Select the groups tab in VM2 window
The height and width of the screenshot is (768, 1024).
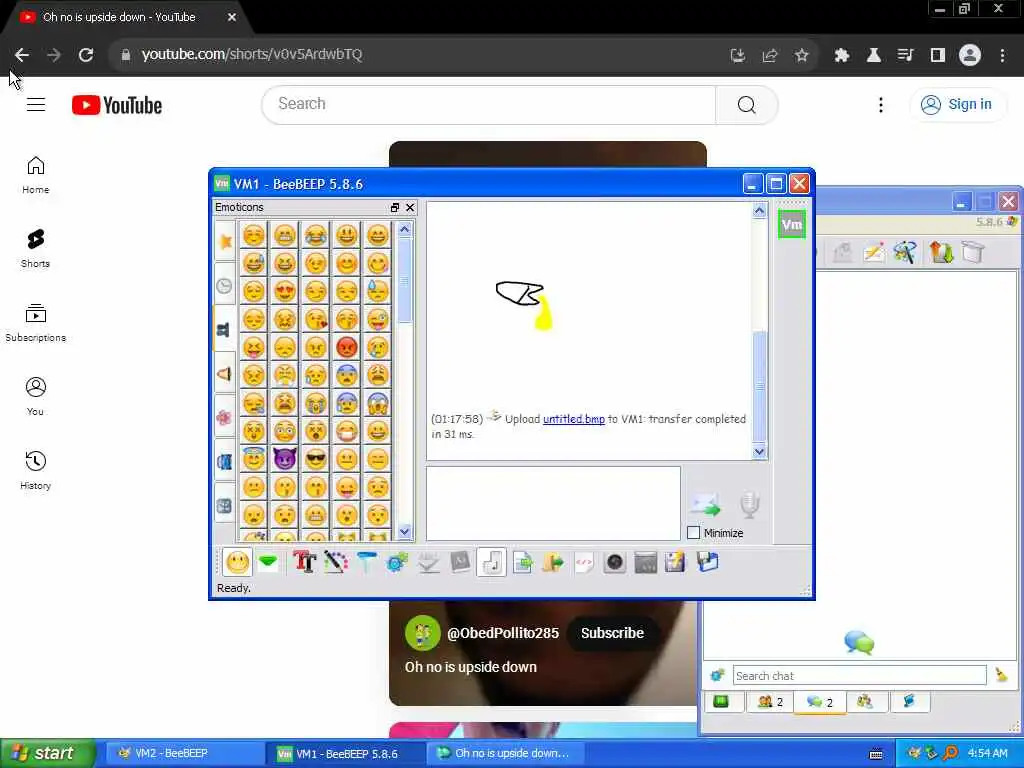tap(865, 702)
